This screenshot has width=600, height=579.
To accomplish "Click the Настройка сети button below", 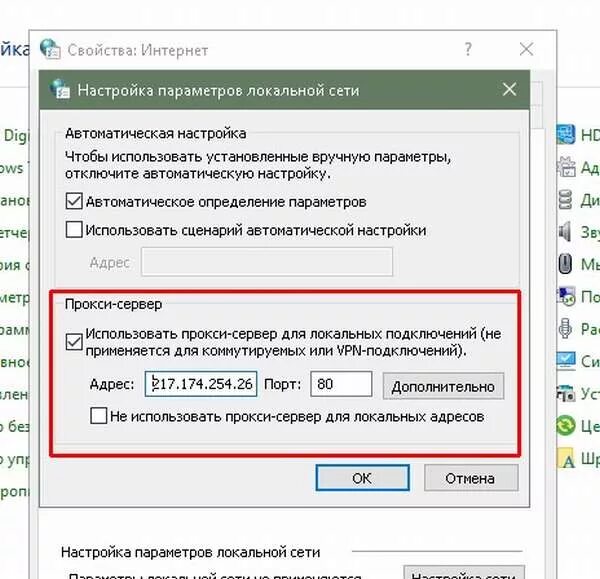I will click(x=464, y=572).
